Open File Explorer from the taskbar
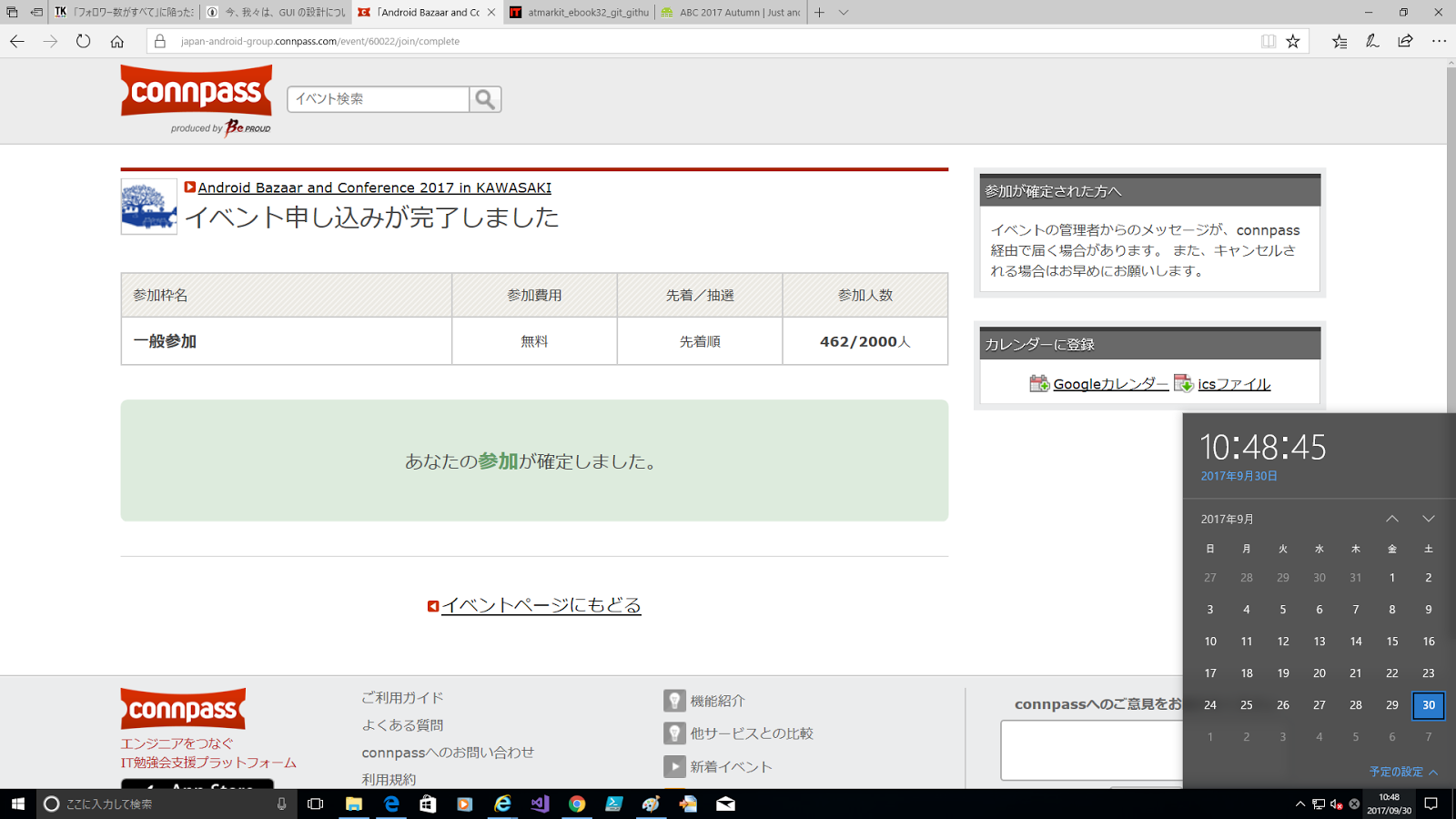This screenshot has height=819, width=1456. click(354, 804)
